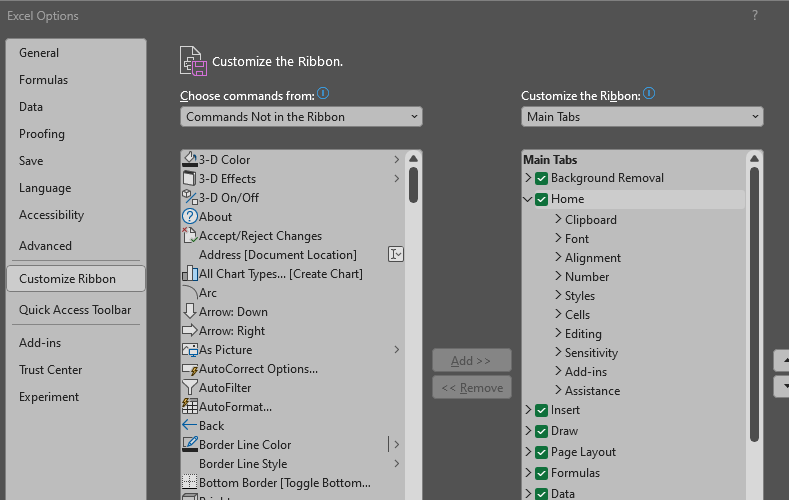Open the Choose commands from dropdown
789x500 pixels.
(x=301, y=117)
